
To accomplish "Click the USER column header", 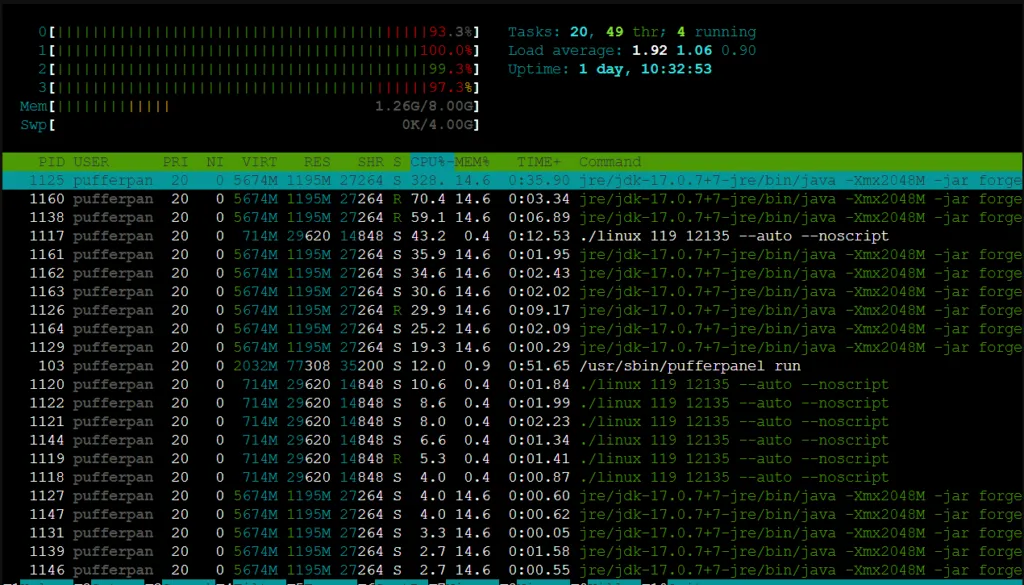I will point(91,162).
